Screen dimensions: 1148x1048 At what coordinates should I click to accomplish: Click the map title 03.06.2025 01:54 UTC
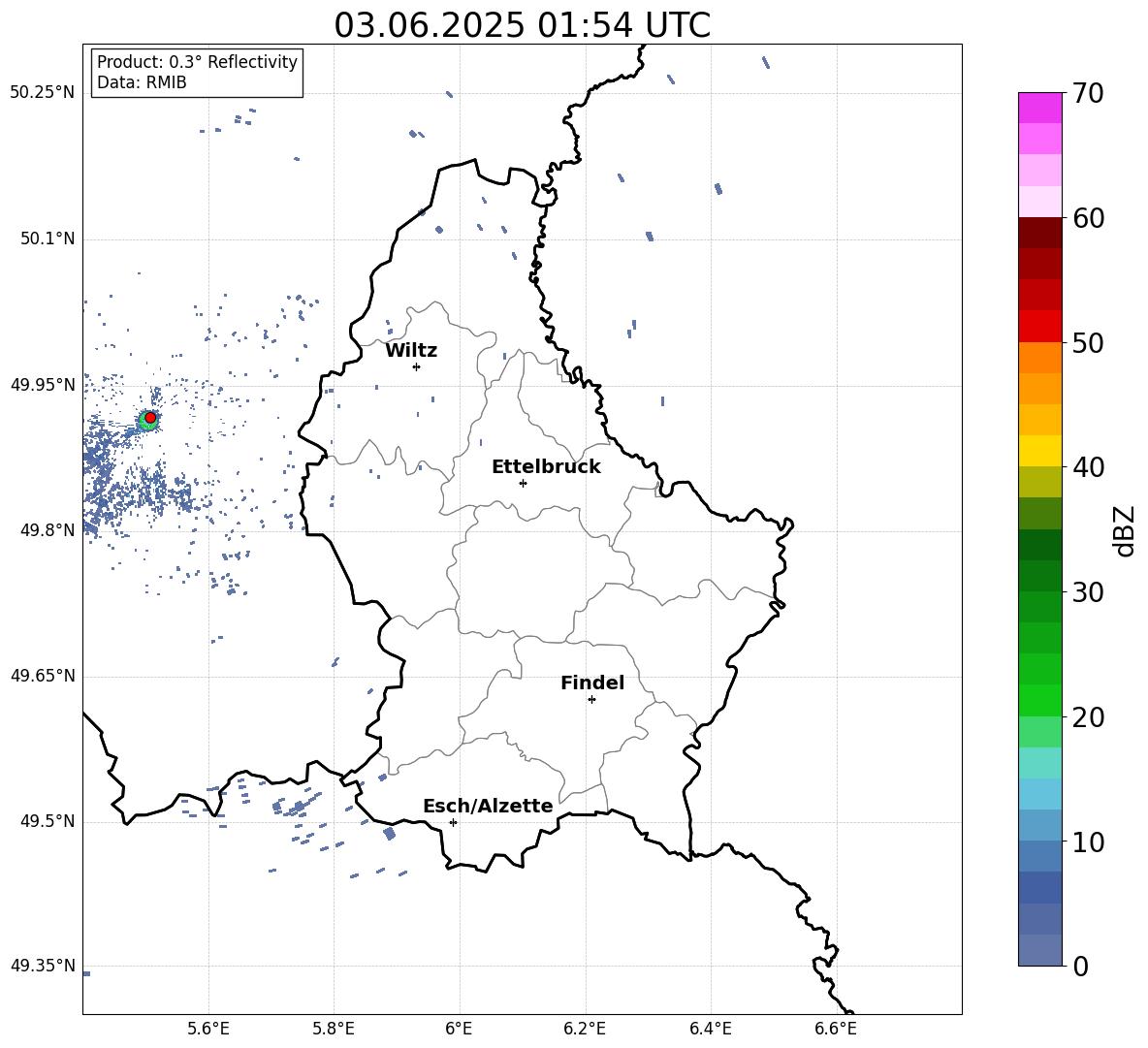click(x=522, y=25)
